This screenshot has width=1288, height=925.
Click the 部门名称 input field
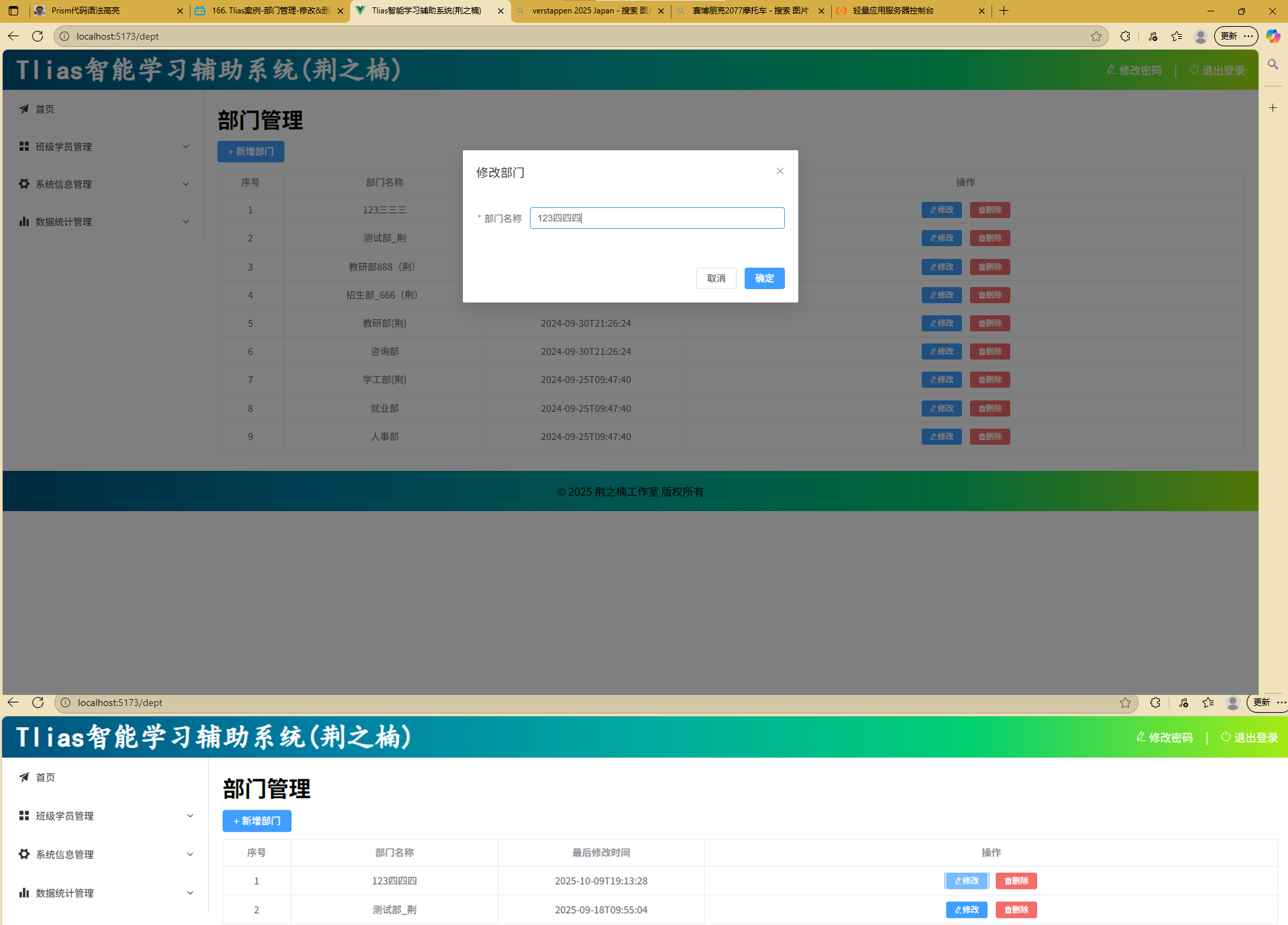pos(656,218)
